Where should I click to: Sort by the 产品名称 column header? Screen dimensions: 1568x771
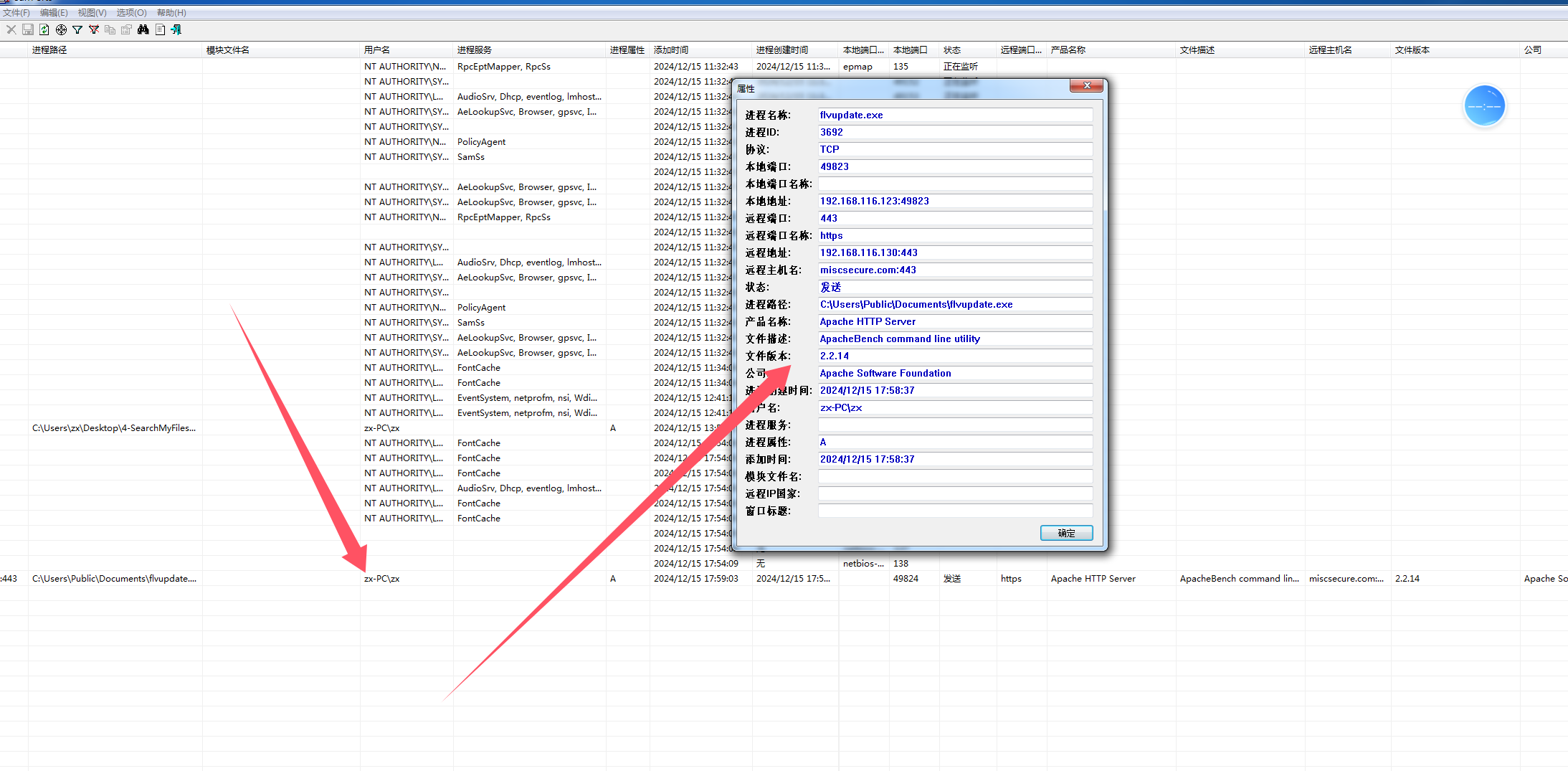tap(1111, 49)
